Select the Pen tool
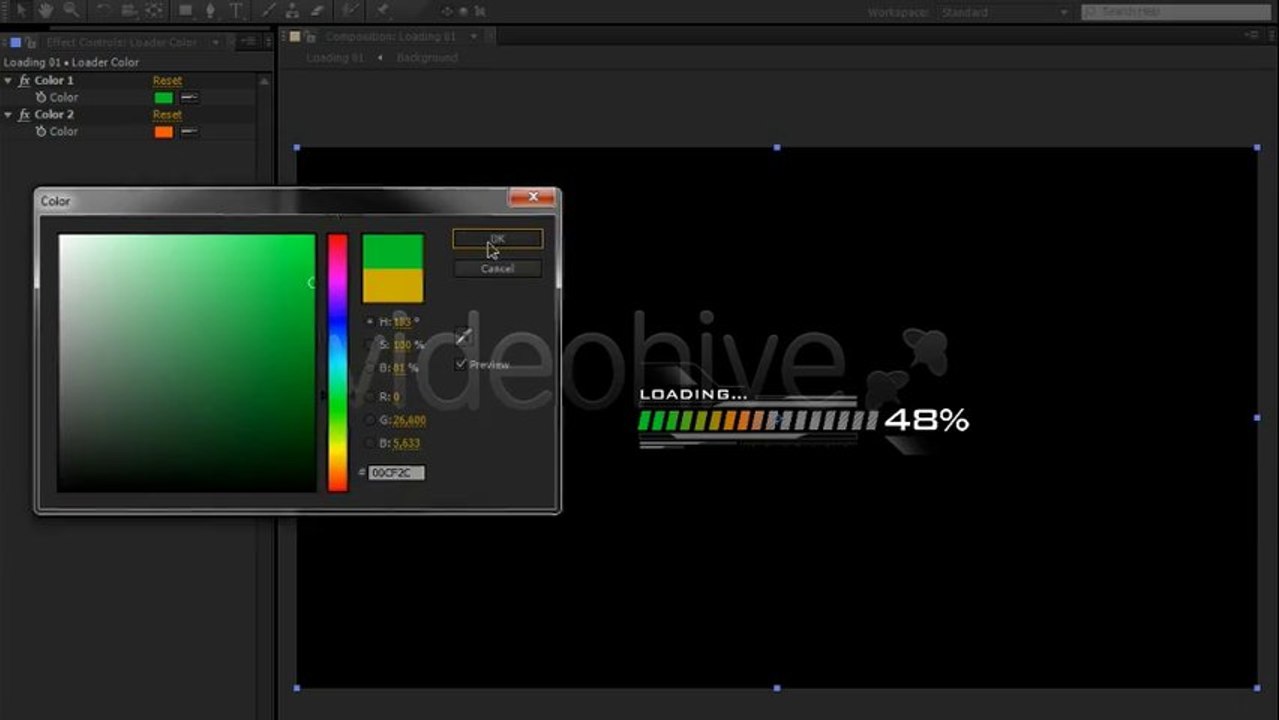 click(211, 10)
